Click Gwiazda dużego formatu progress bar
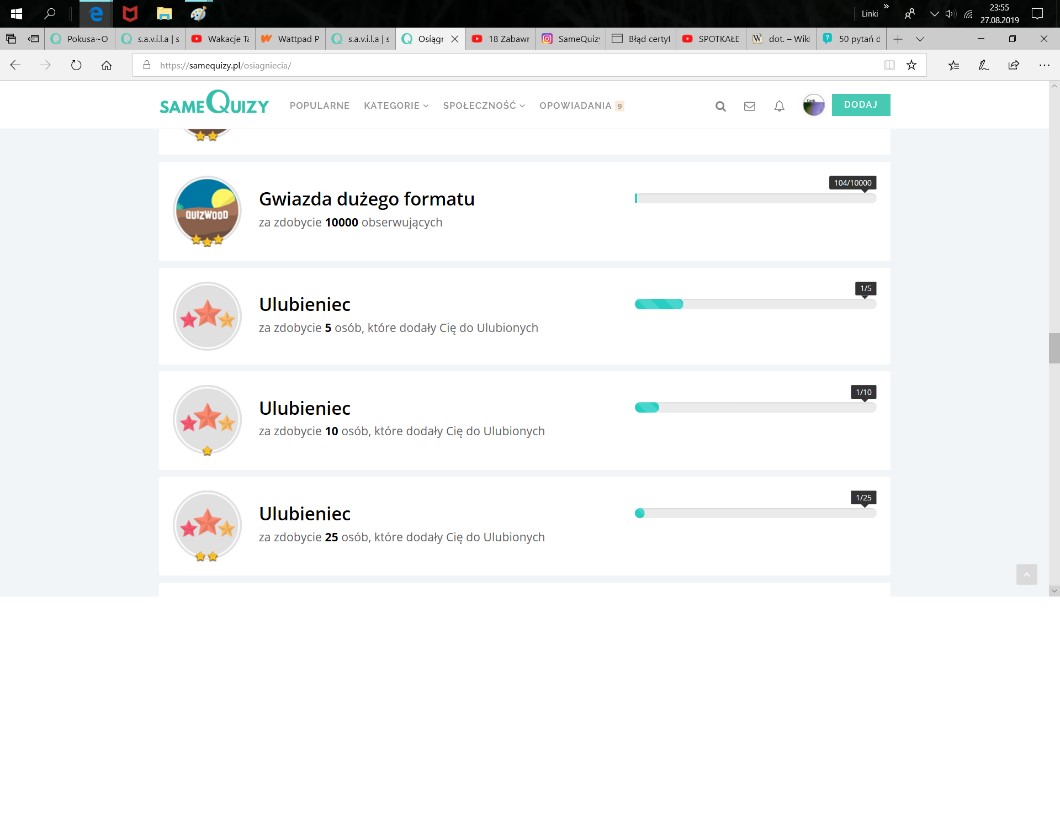1060x823 pixels. point(755,198)
